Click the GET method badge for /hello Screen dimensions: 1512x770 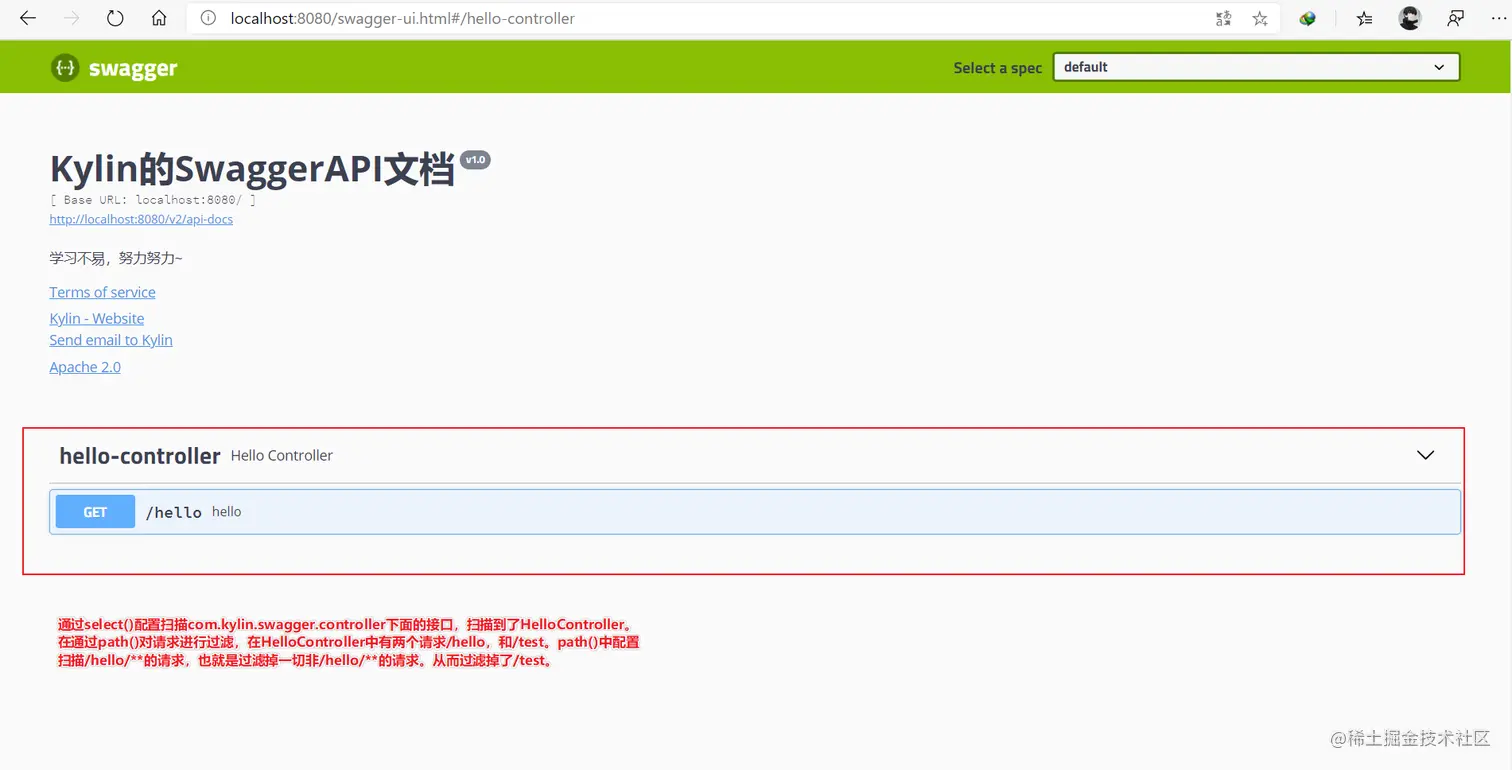coord(95,512)
